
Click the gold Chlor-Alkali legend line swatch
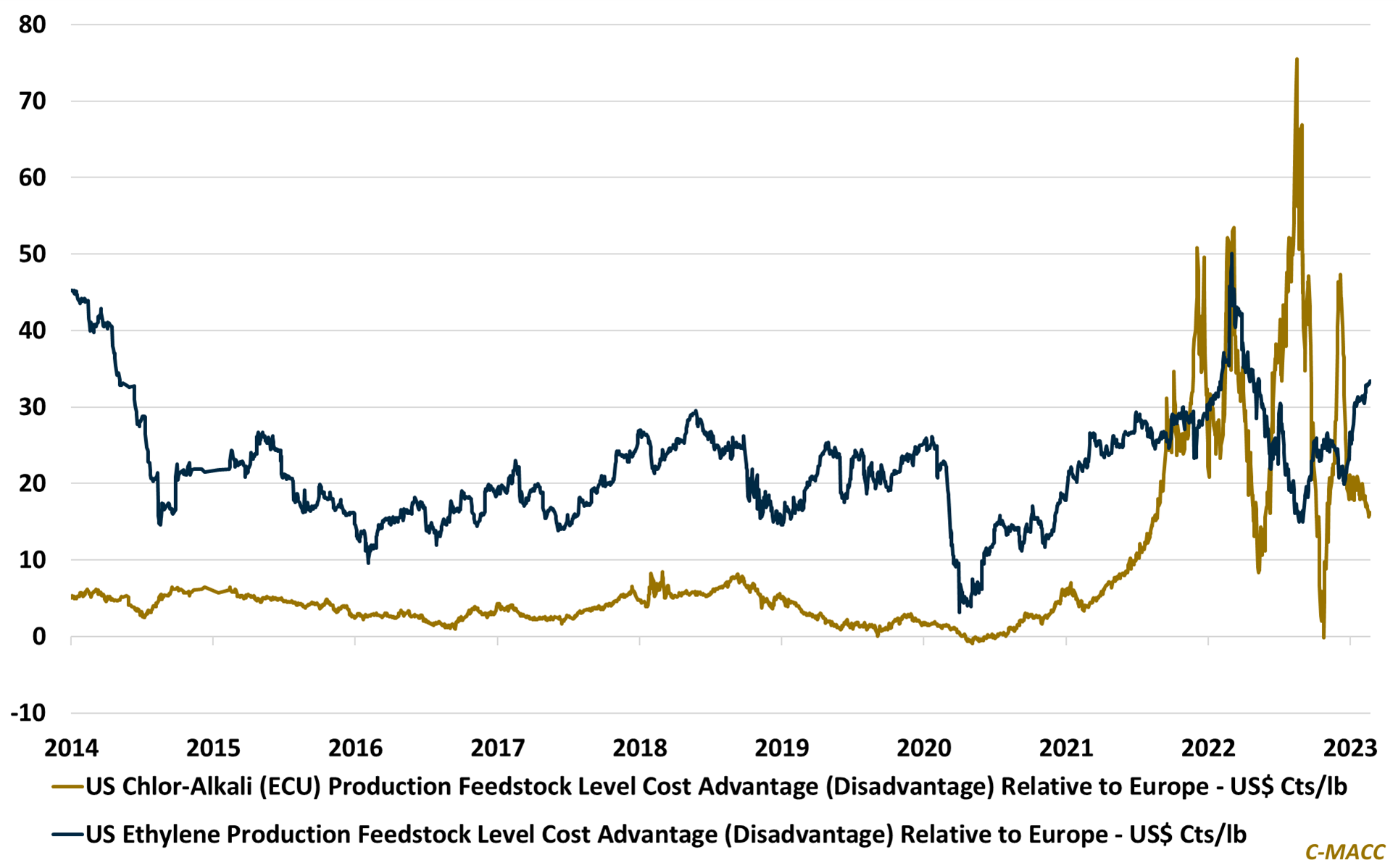[x=67, y=786]
